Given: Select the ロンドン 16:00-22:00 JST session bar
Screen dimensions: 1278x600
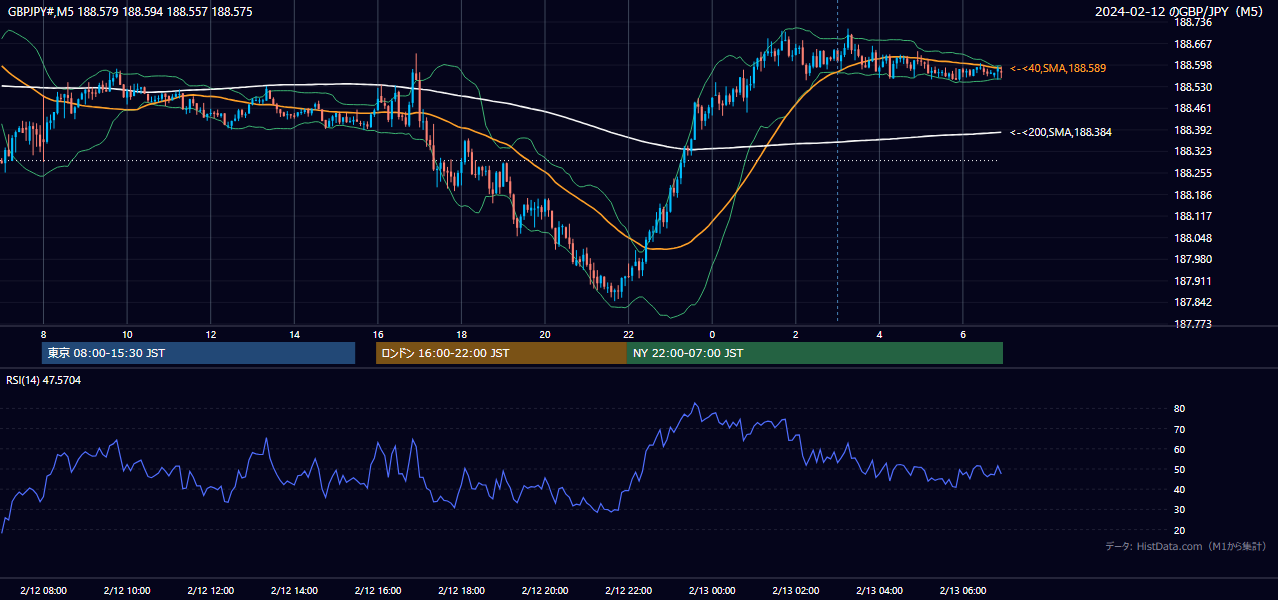Looking at the screenshot, I should [x=501, y=353].
